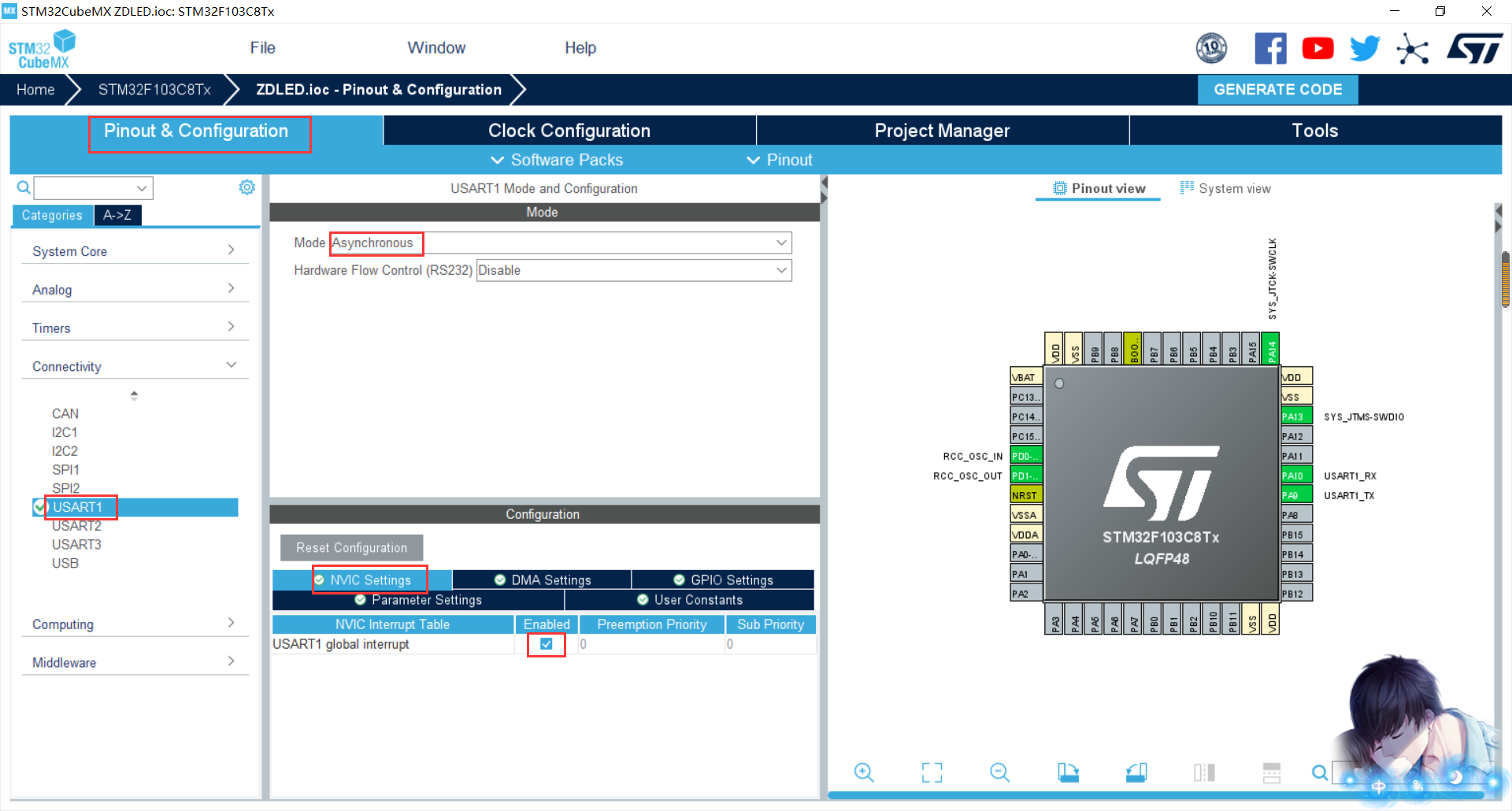The width and height of the screenshot is (1512, 811).
Task: Switch to the Project Manager tab
Action: click(x=943, y=131)
